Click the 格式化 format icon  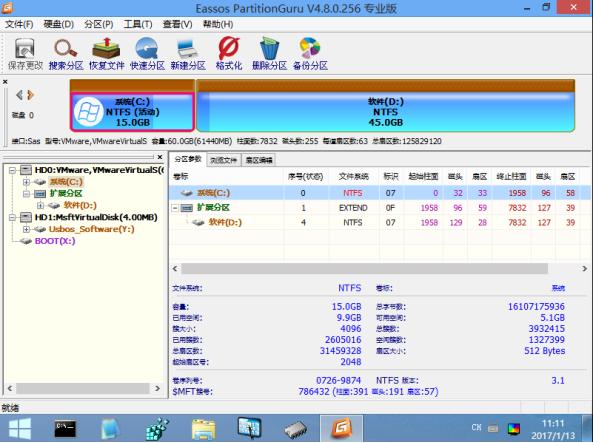pyautogui.click(x=229, y=54)
